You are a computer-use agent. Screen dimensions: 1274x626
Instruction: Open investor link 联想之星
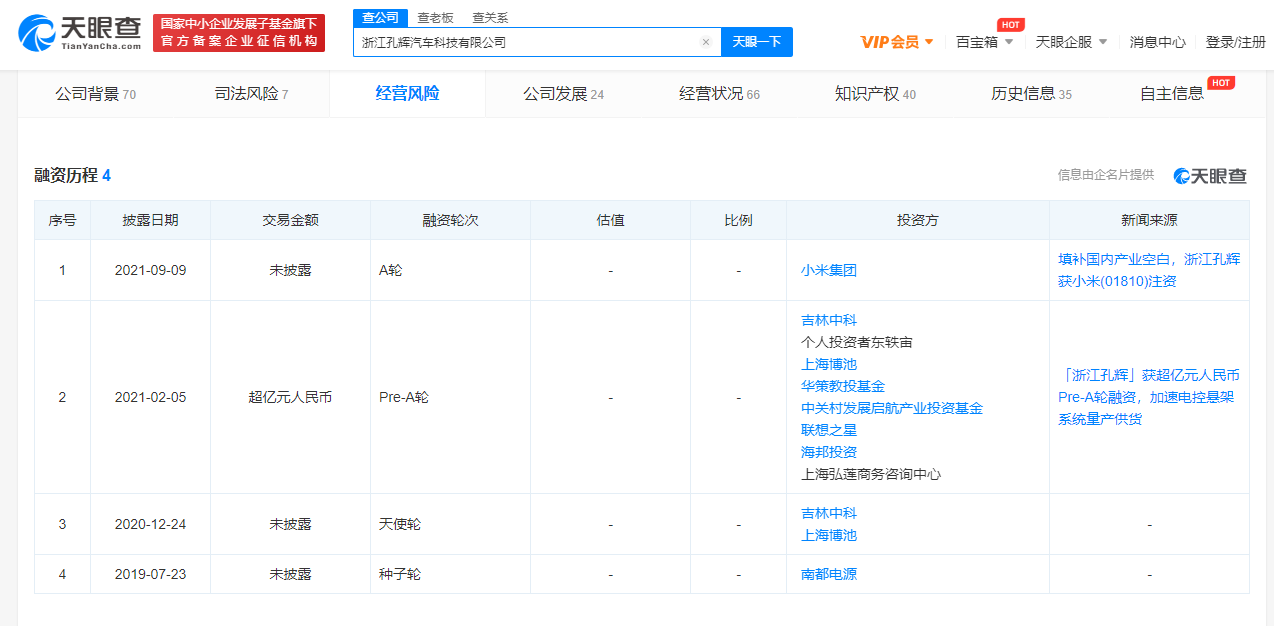click(x=828, y=430)
